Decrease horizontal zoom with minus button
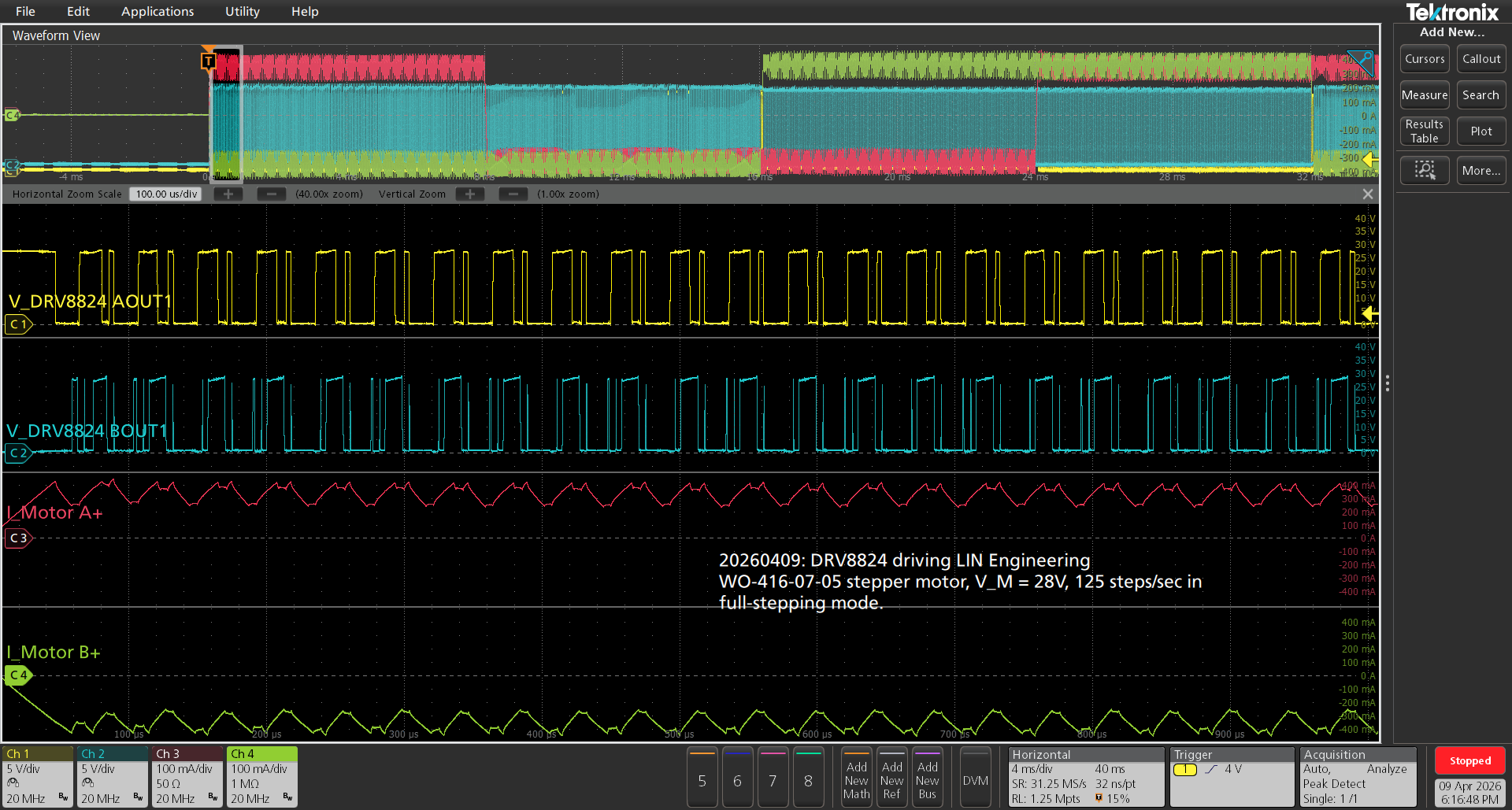This screenshot has width=1512, height=810. [272, 194]
